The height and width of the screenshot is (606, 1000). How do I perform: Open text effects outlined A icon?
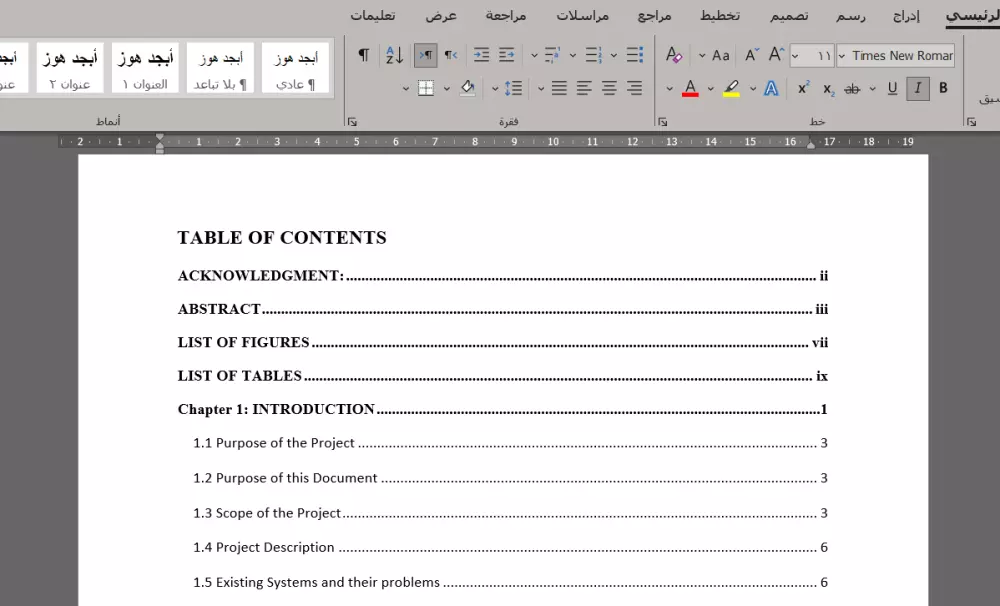[x=771, y=89]
